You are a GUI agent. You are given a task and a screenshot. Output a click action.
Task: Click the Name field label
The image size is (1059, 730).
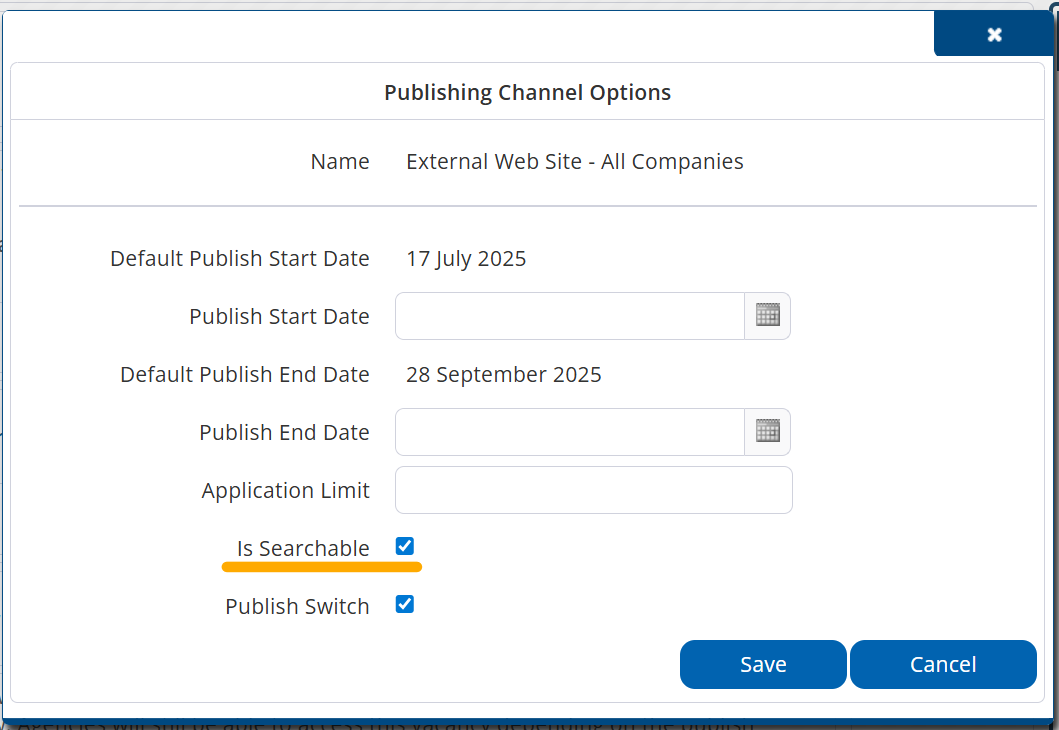(x=340, y=161)
